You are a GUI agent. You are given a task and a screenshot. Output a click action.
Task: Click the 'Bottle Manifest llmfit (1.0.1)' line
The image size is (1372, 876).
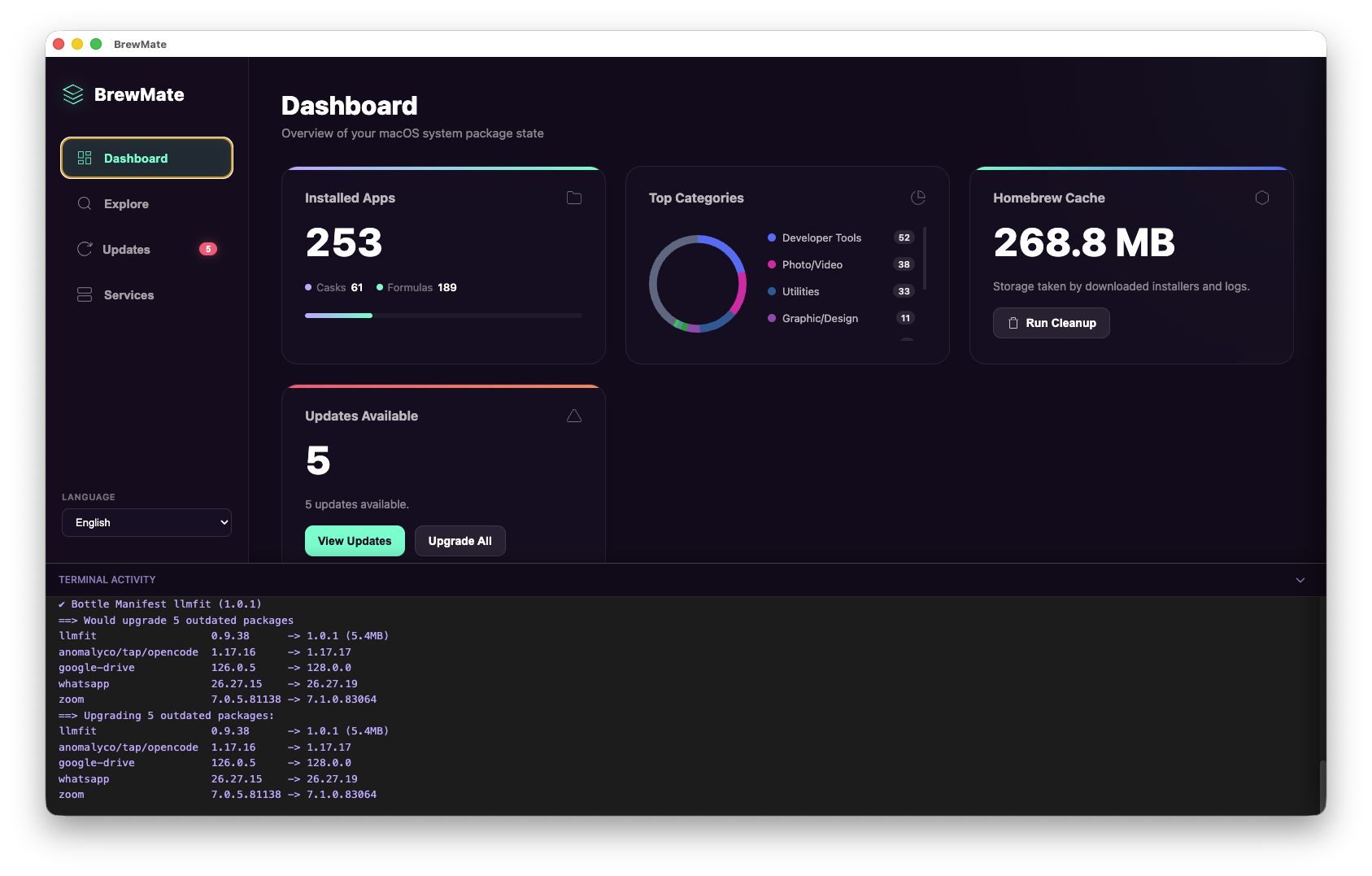pyautogui.click(x=160, y=604)
